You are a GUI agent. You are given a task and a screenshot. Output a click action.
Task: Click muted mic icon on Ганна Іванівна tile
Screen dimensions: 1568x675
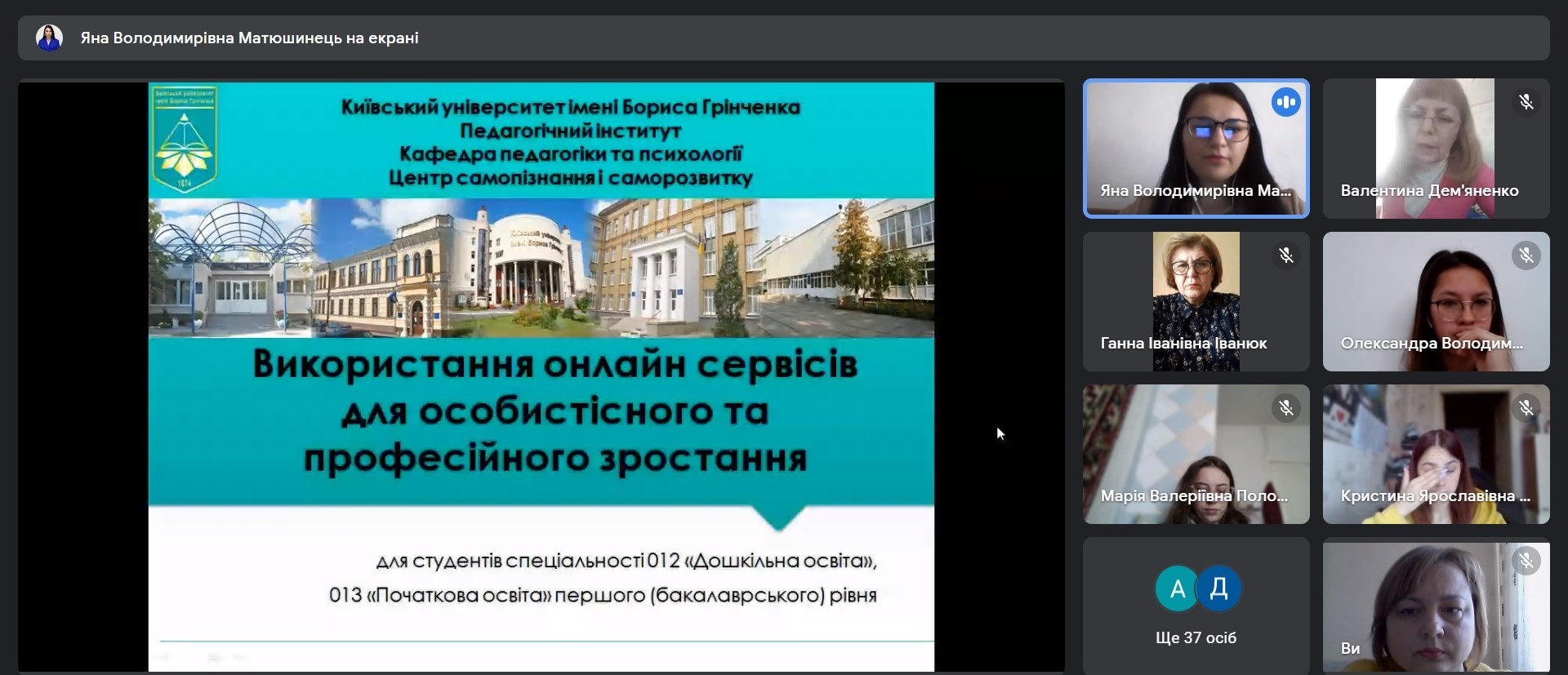[1285, 255]
